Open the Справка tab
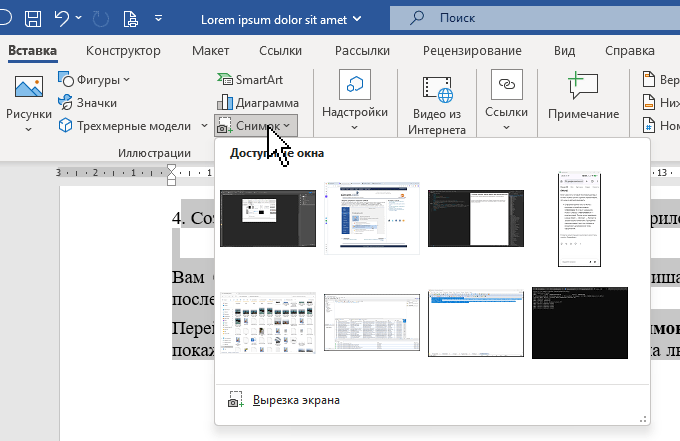This screenshot has height=441, width=680. coord(630,50)
